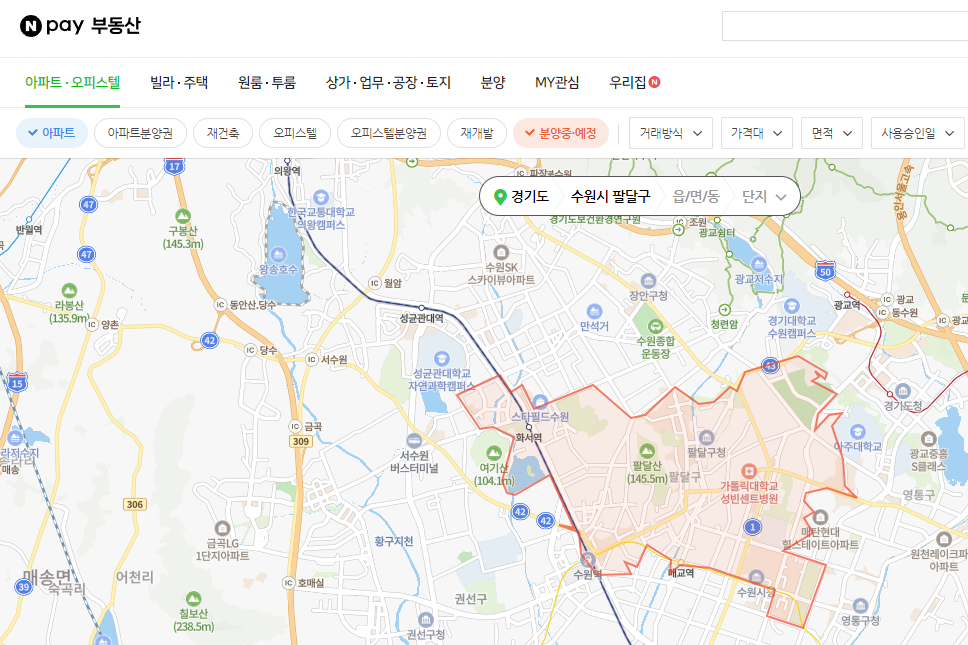Click the 성균관대학교 자연과학캠퍼스 icon
The image size is (968, 645).
tap(441, 359)
